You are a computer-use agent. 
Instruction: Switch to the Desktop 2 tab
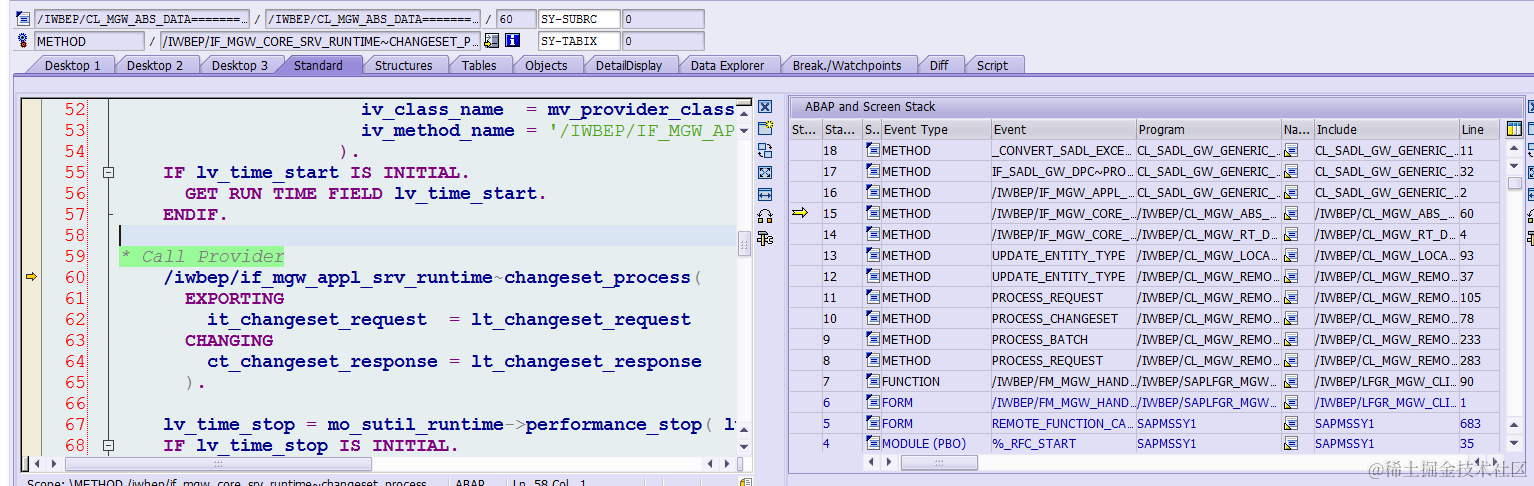click(x=155, y=65)
